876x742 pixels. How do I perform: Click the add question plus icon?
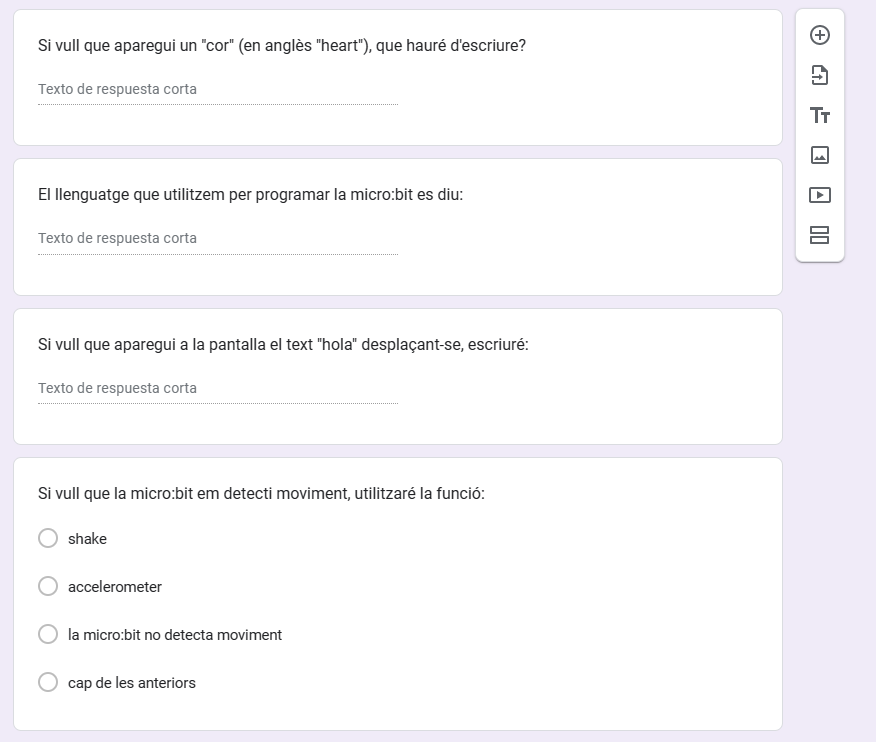tap(820, 36)
